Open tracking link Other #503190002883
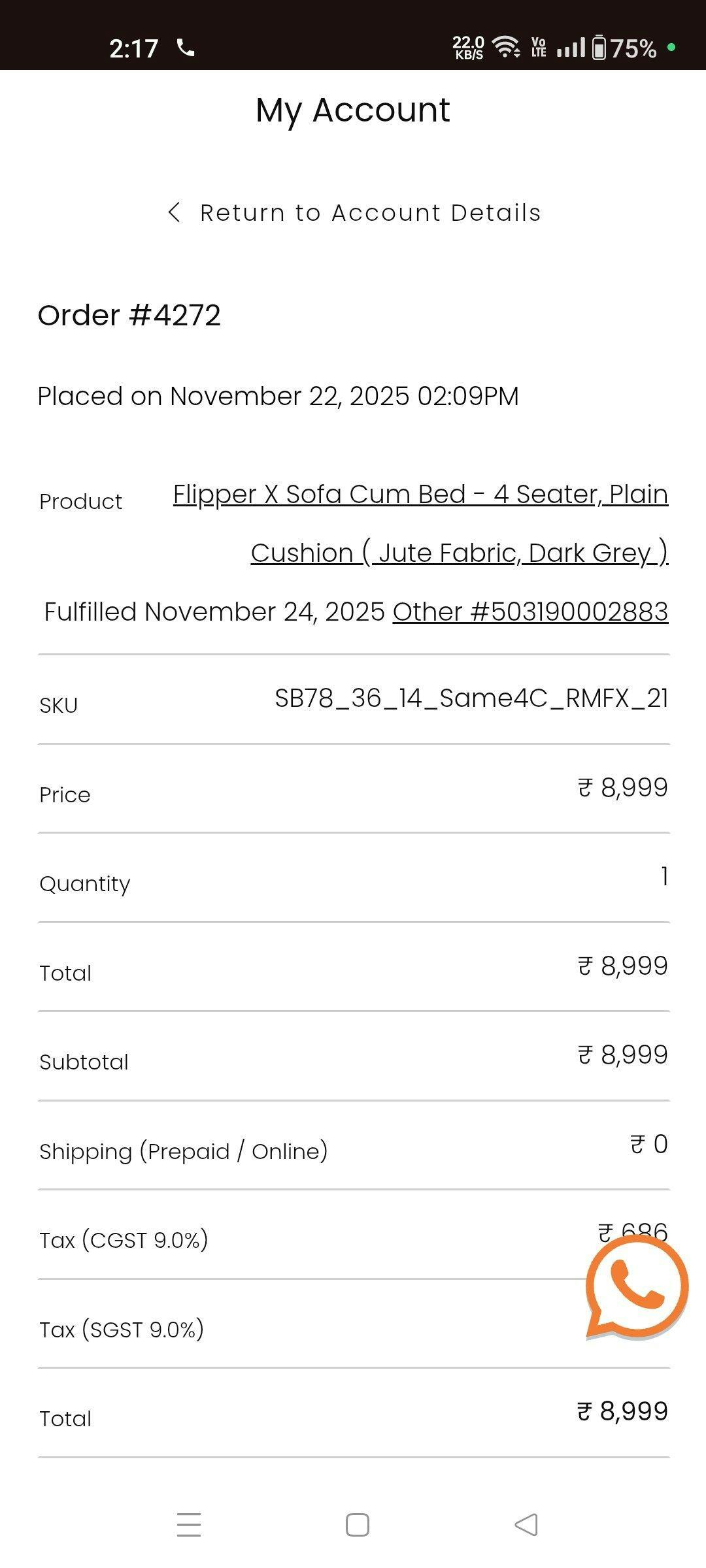This screenshot has width=706, height=1568. (x=530, y=612)
